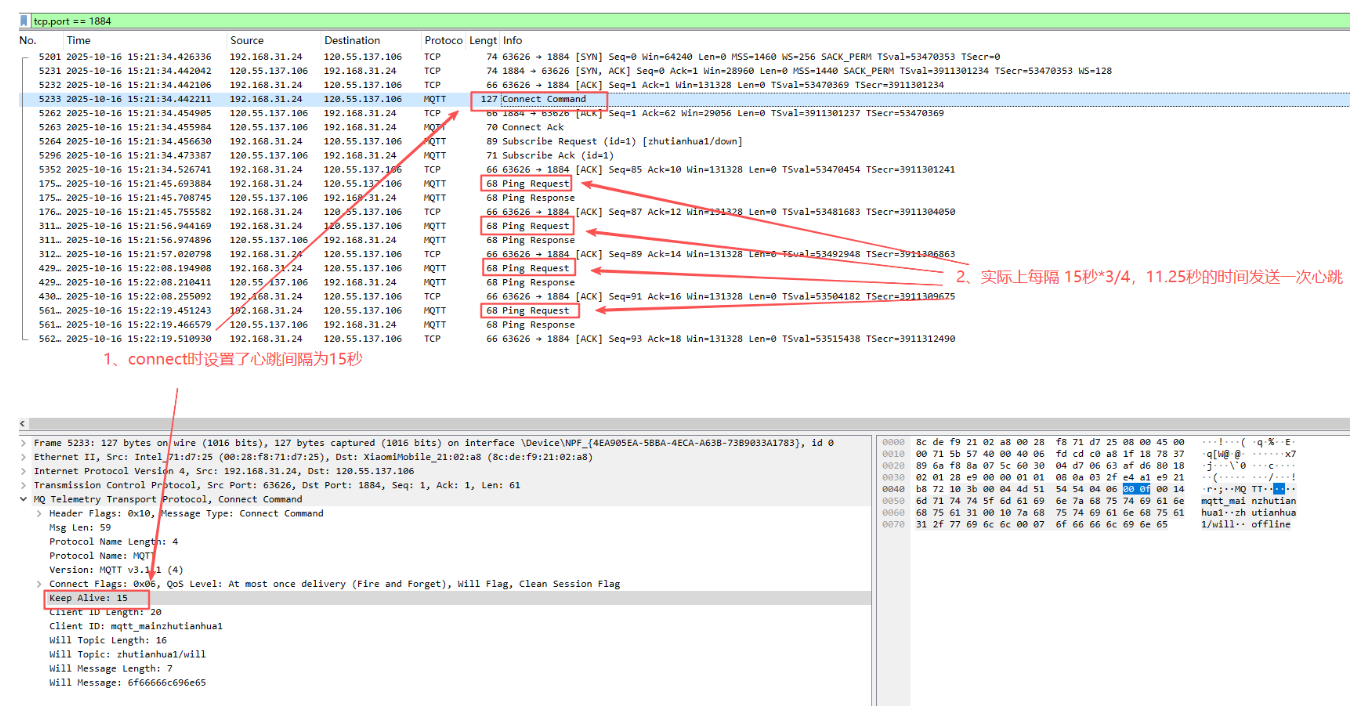Image resolution: width=1357 pixels, height=710 pixels.
Task: Select Protocol Name: MQTT field
Action: pos(101,555)
